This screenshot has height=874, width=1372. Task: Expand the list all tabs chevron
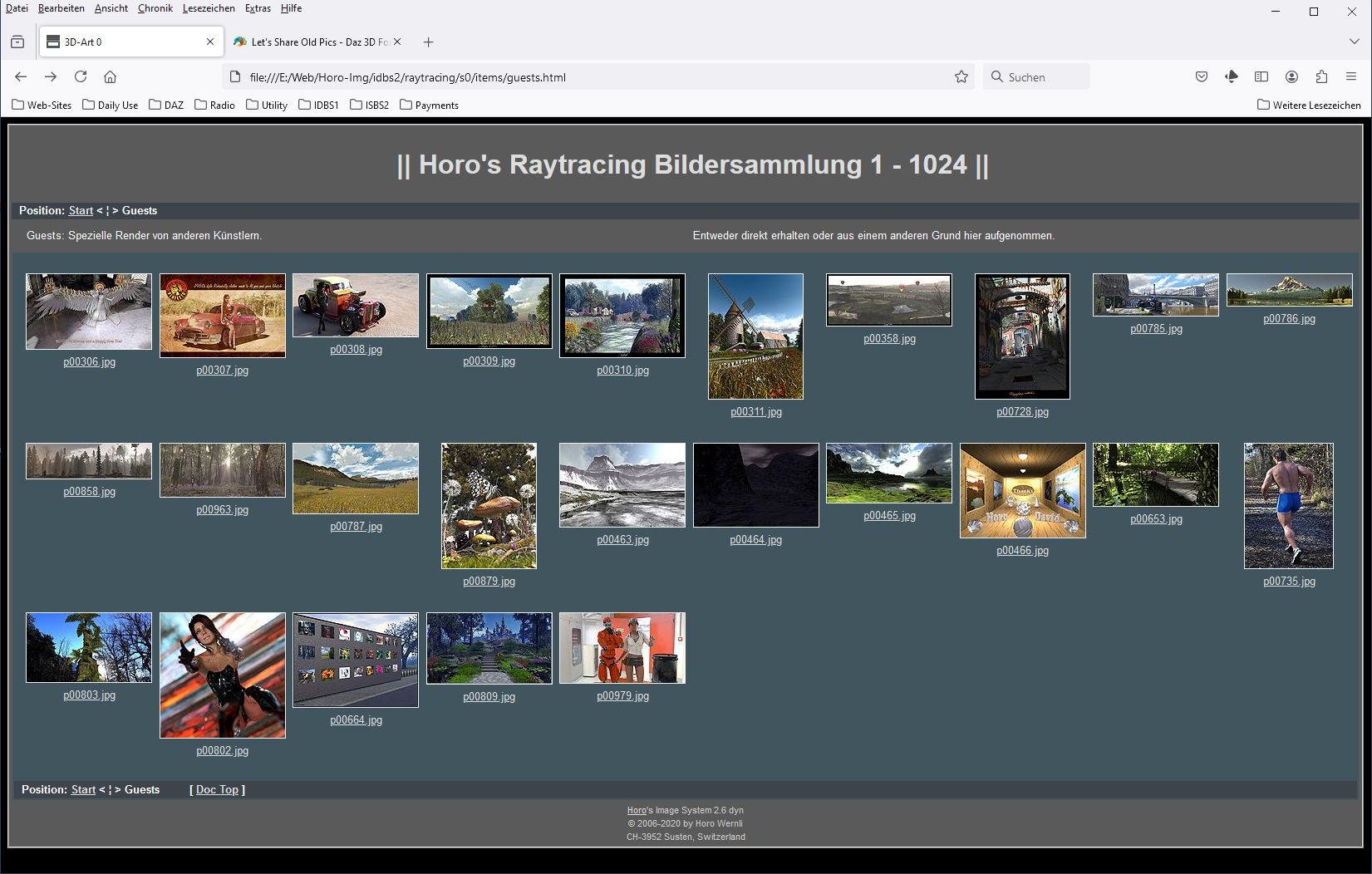(1354, 42)
